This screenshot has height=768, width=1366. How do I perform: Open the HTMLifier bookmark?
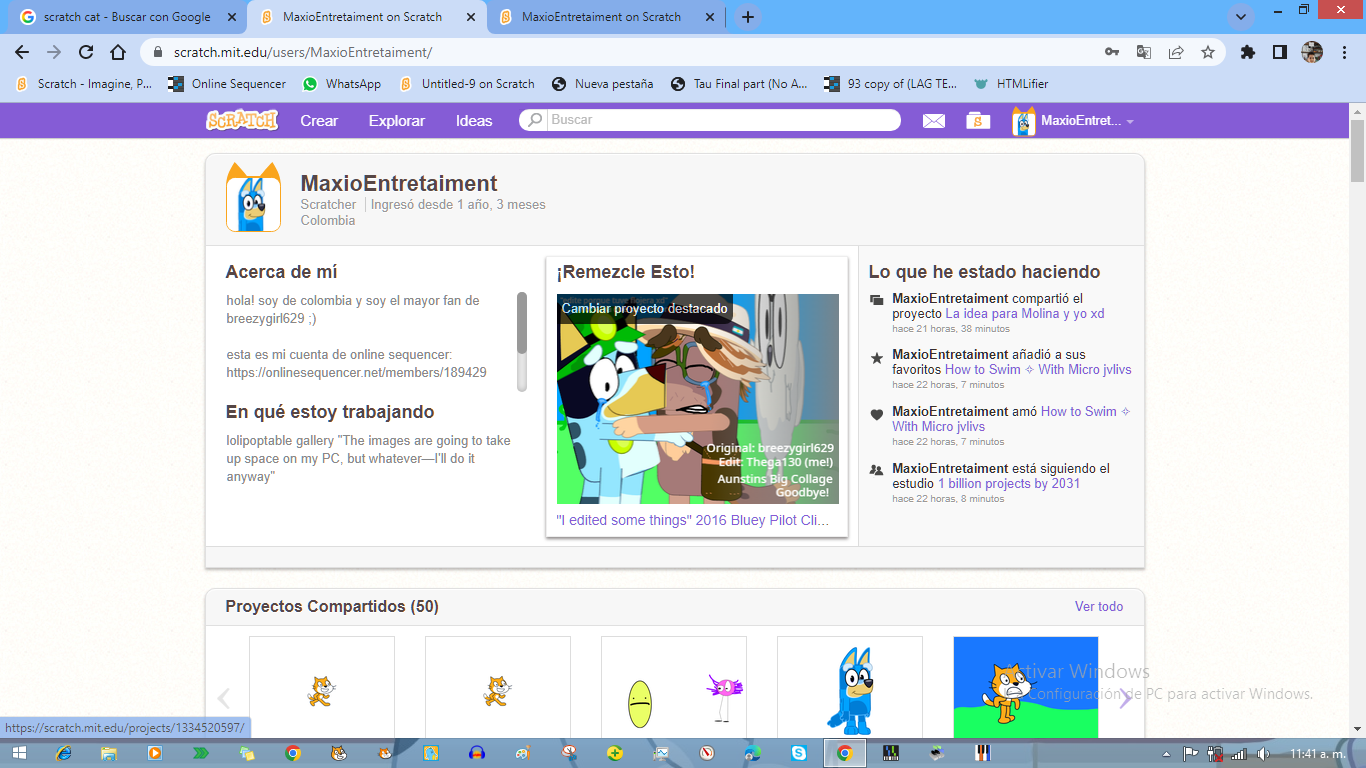(1010, 84)
